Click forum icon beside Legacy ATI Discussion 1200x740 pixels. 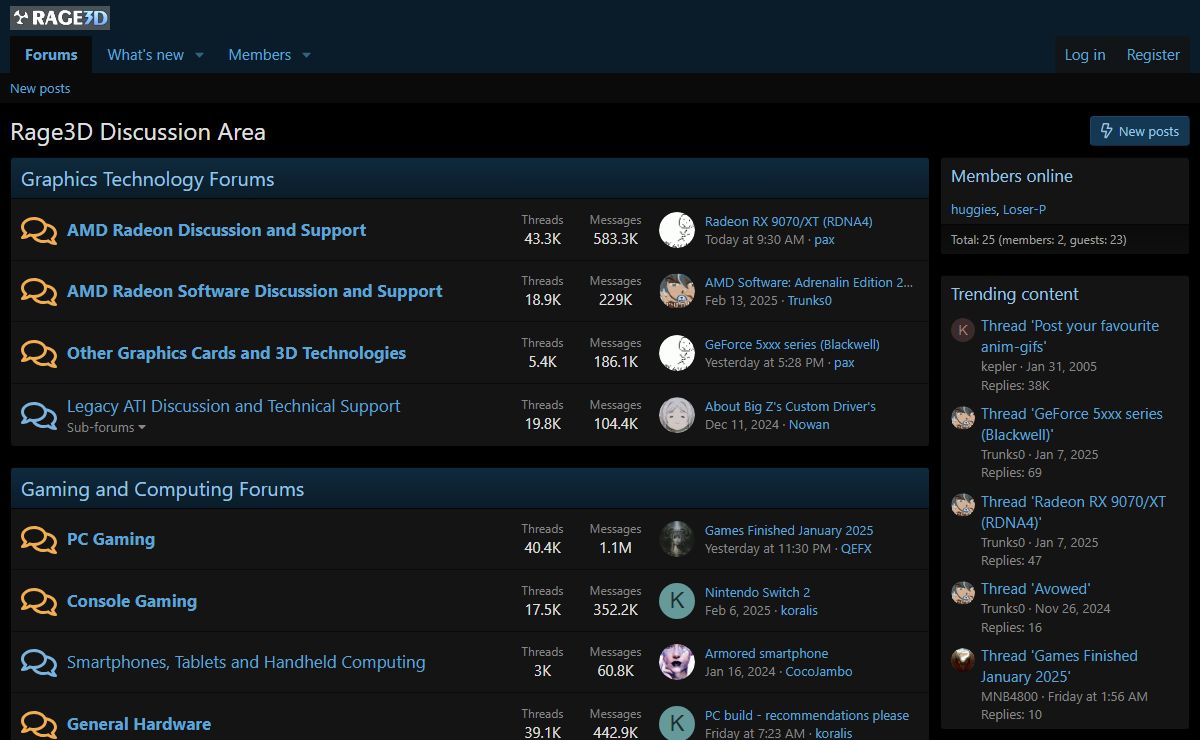pos(39,415)
